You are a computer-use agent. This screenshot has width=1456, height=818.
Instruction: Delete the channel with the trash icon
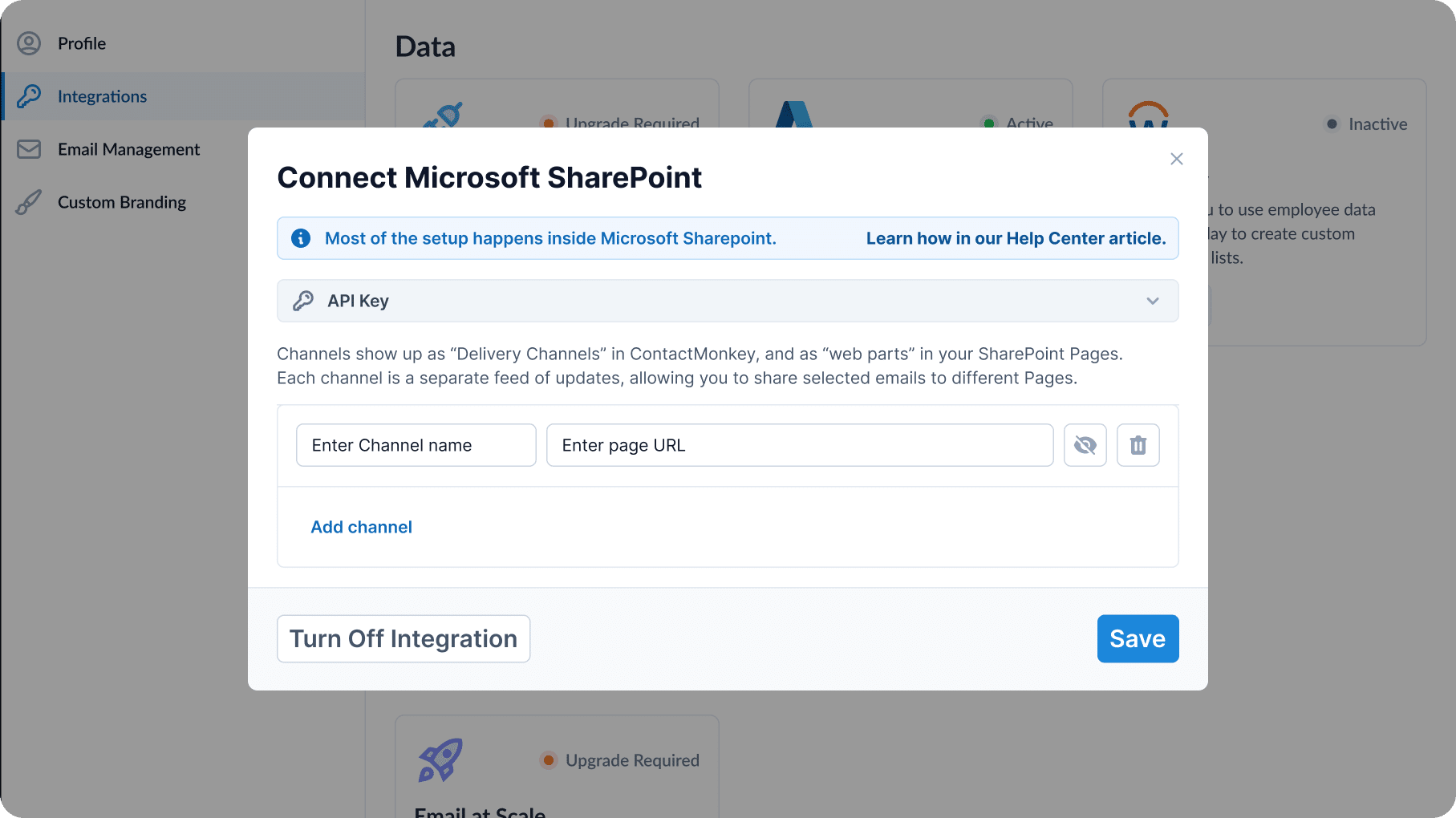(1138, 445)
